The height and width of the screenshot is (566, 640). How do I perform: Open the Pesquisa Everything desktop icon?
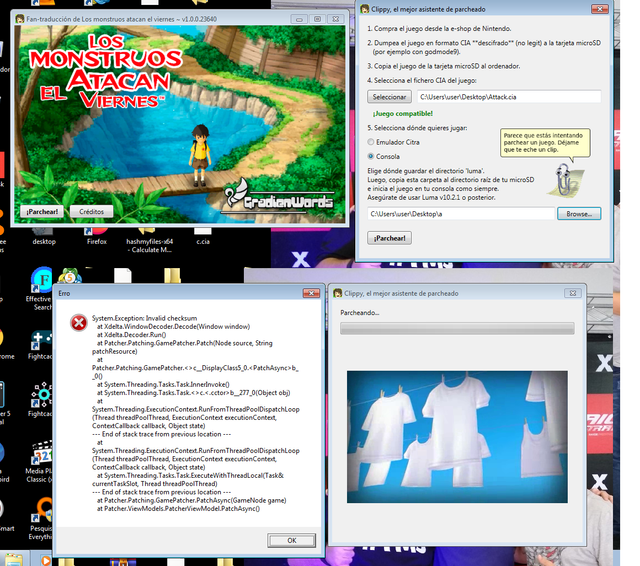tap(42, 517)
